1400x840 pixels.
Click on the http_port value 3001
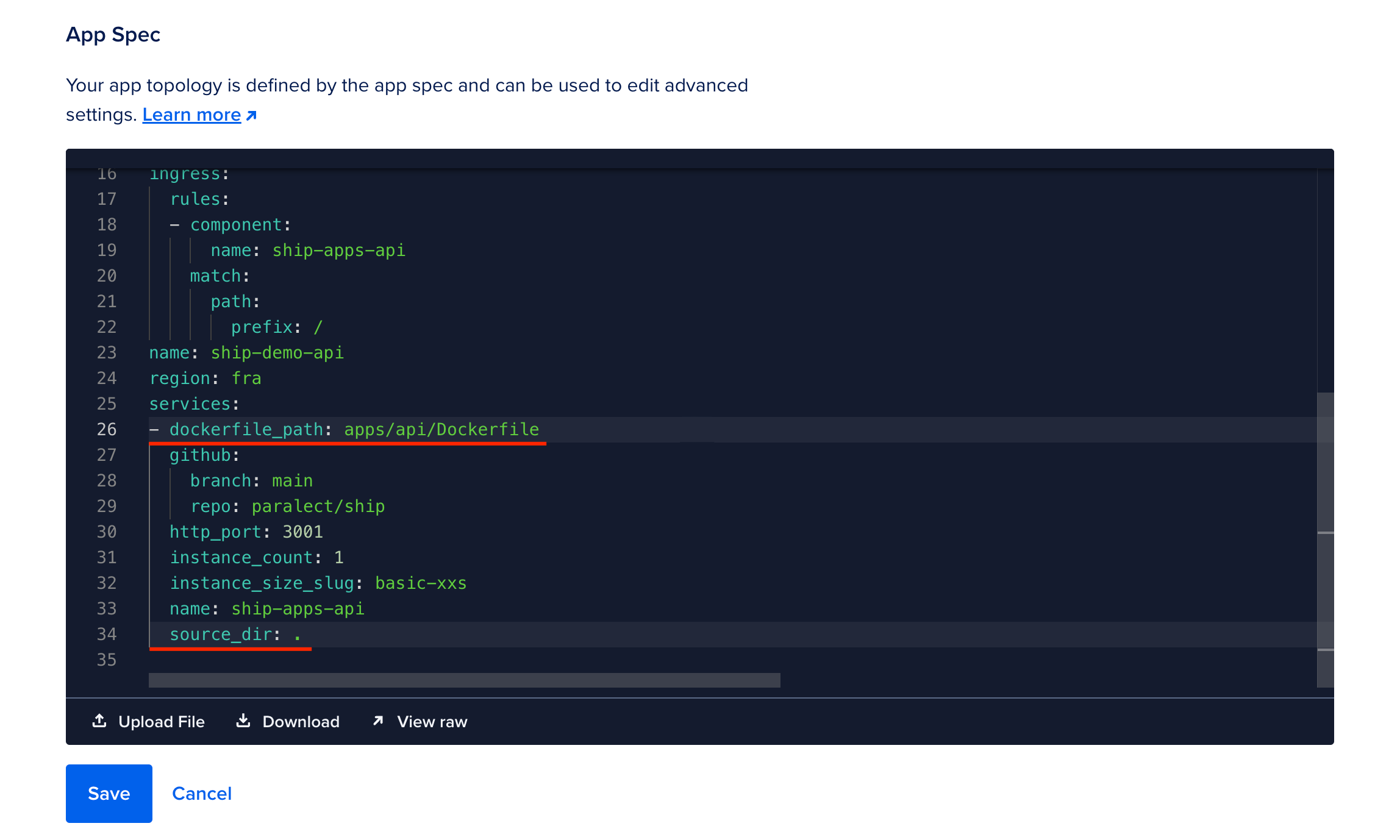(302, 532)
